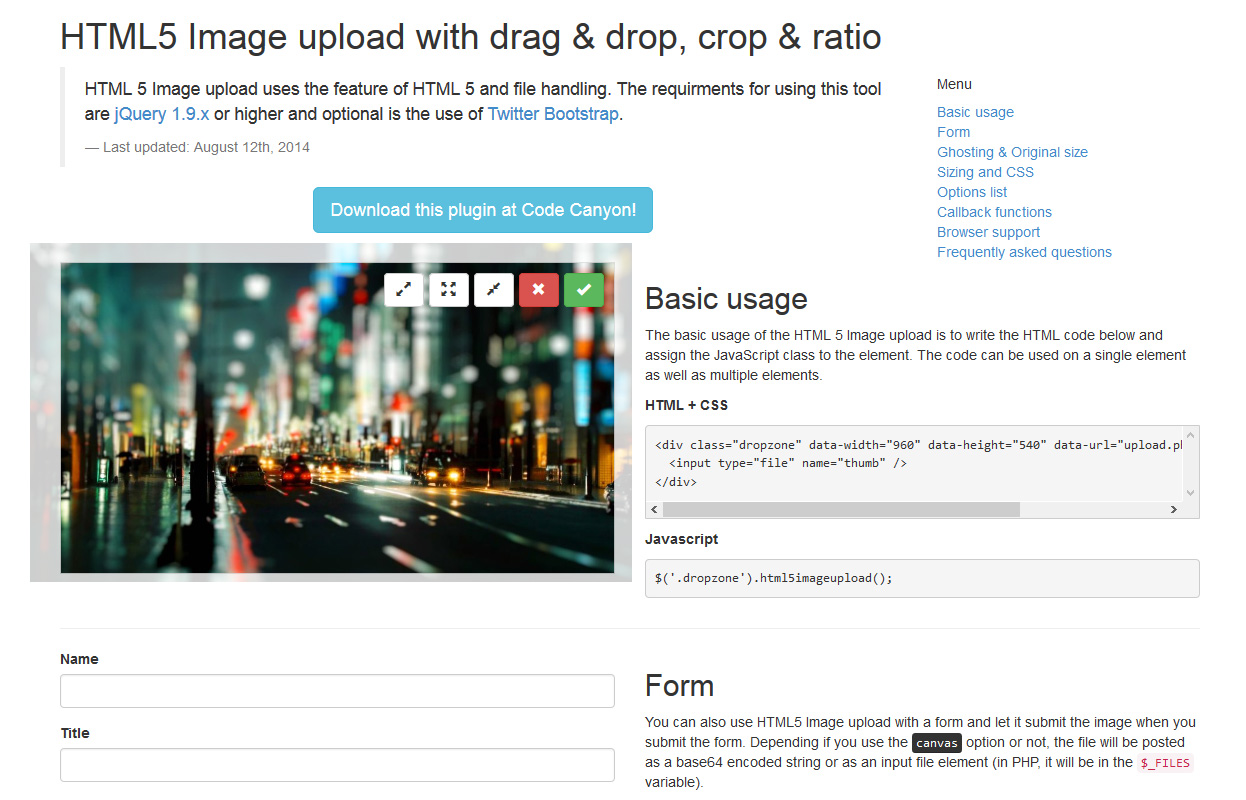The width and height of the screenshot is (1246, 800).
Task: Click the zoom-out inward arrows icon
Action: pos(494,290)
